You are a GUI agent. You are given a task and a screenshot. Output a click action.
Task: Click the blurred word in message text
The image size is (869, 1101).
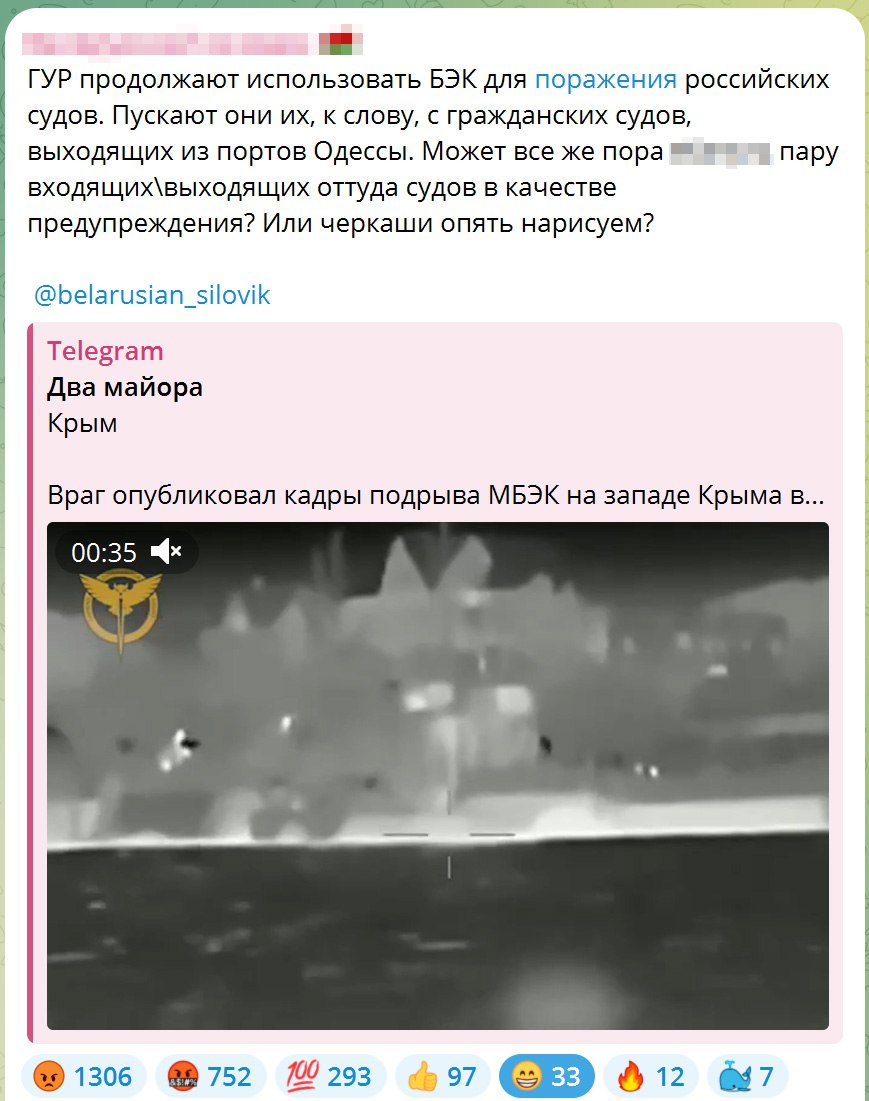(721, 152)
